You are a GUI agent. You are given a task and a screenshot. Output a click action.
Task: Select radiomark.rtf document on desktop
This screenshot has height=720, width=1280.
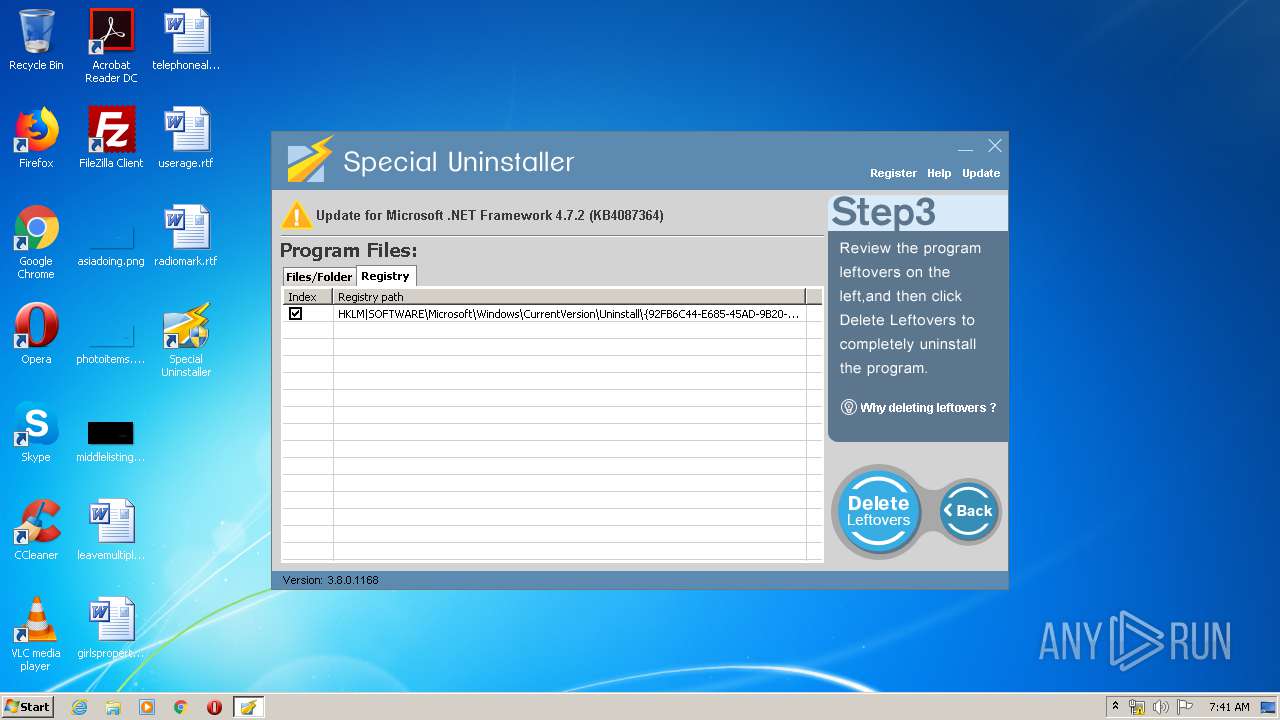[186, 236]
